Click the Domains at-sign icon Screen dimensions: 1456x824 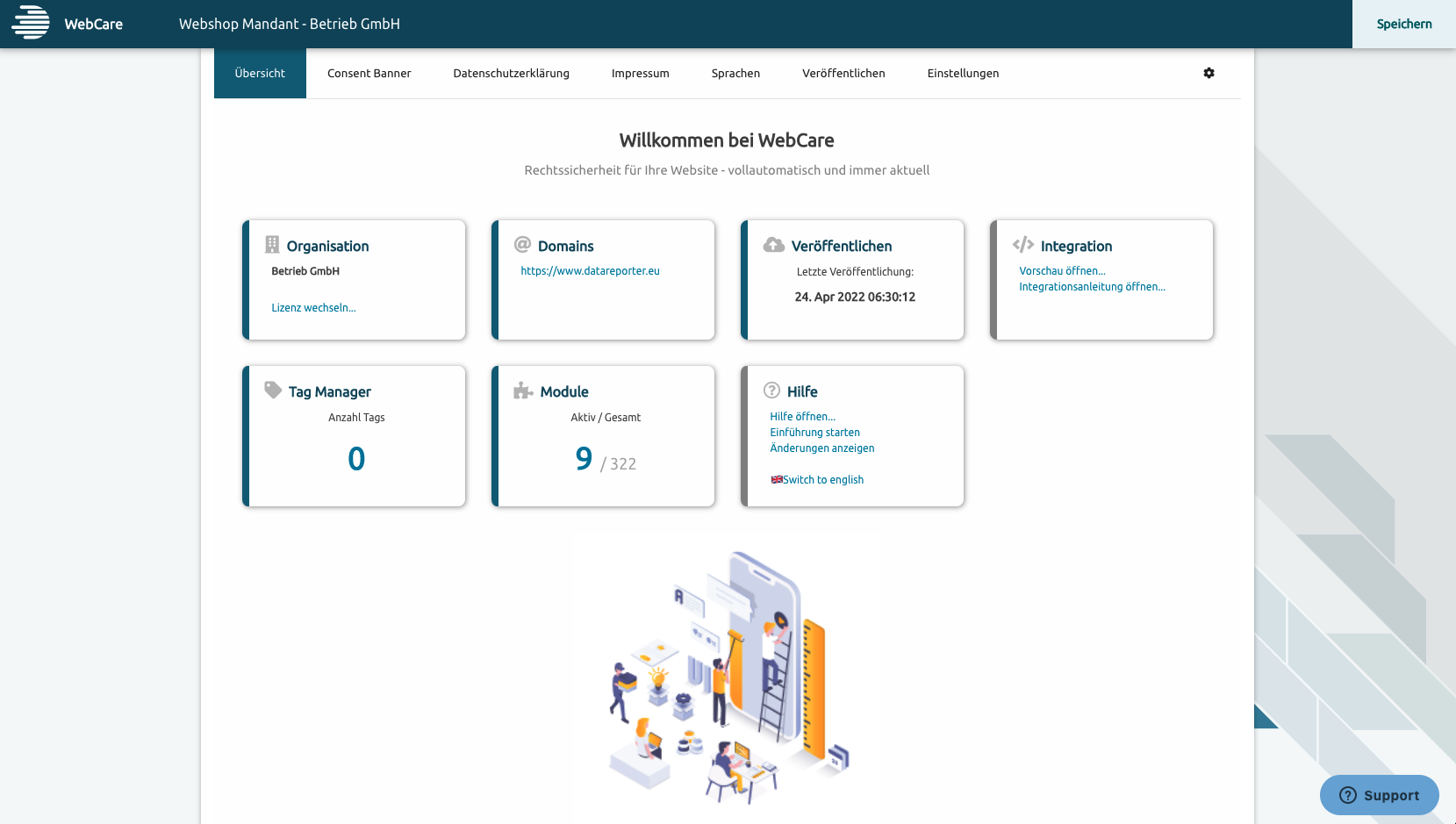coord(522,245)
